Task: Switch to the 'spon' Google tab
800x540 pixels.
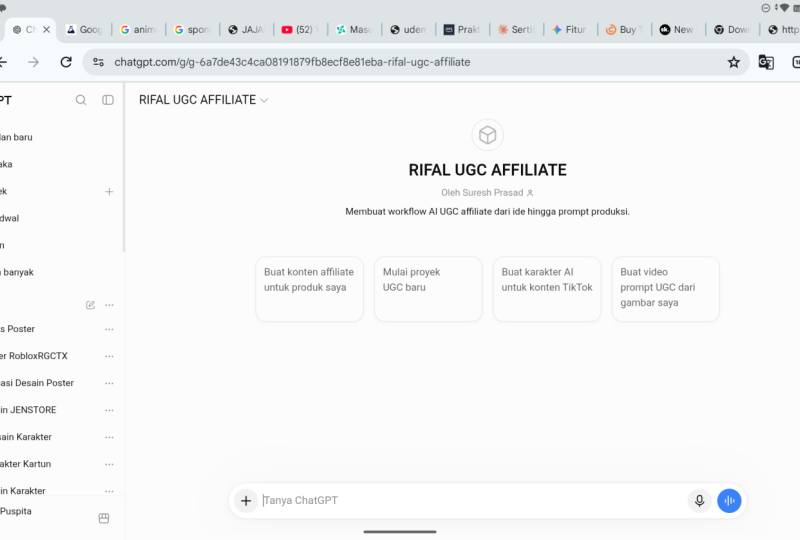Action: click(x=192, y=30)
